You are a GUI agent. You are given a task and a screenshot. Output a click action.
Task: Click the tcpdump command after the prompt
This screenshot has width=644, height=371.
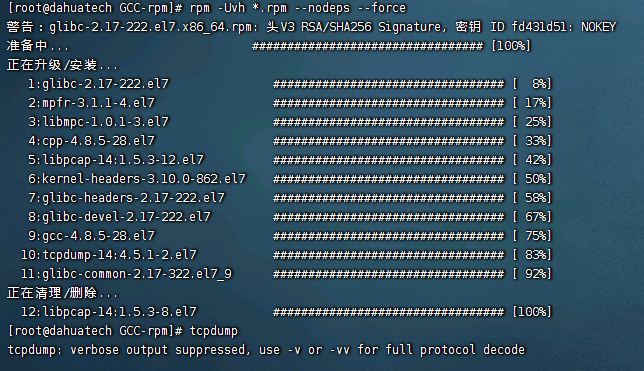click(214, 331)
